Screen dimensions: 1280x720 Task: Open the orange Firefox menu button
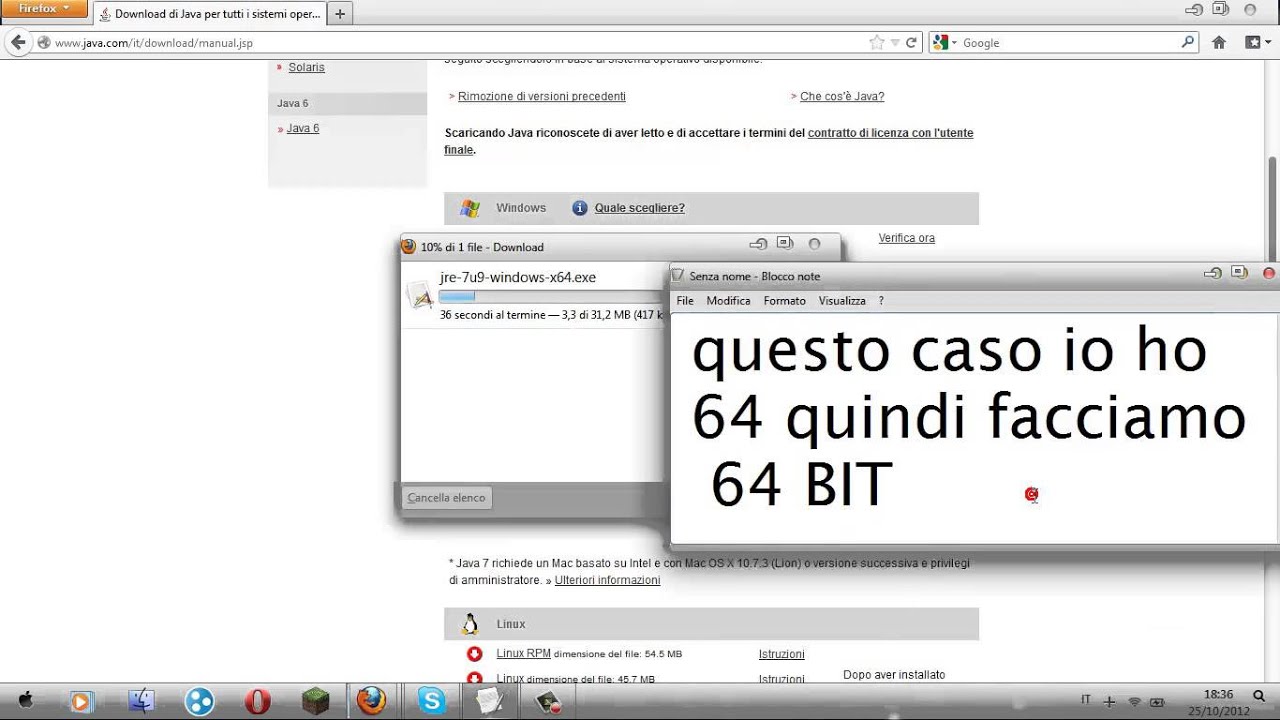(45, 9)
